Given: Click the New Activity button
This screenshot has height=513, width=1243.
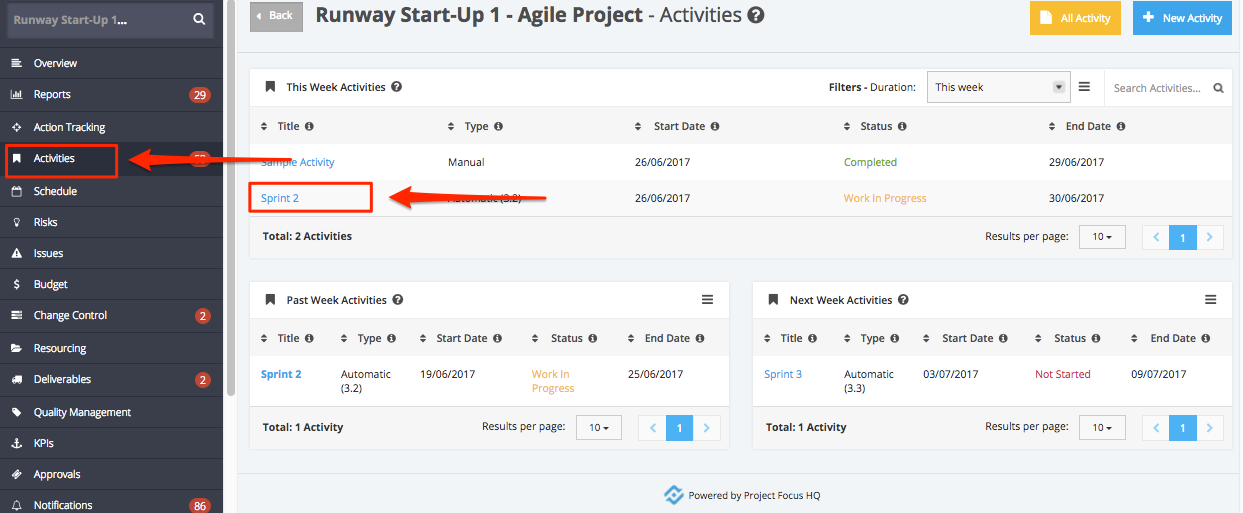Looking at the screenshot, I should click(x=1182, y=18).
